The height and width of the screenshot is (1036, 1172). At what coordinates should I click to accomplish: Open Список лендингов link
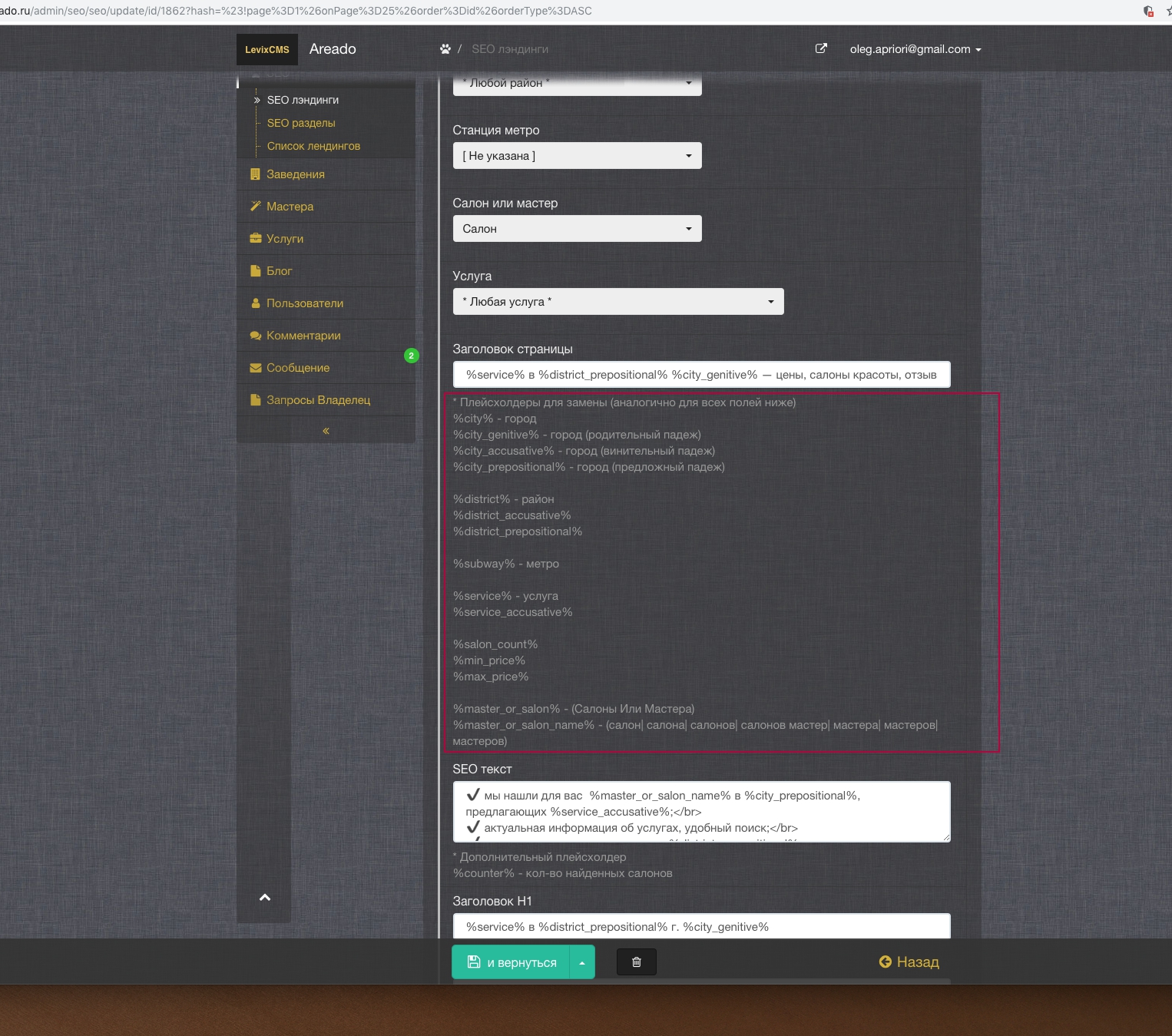[313, 146]
